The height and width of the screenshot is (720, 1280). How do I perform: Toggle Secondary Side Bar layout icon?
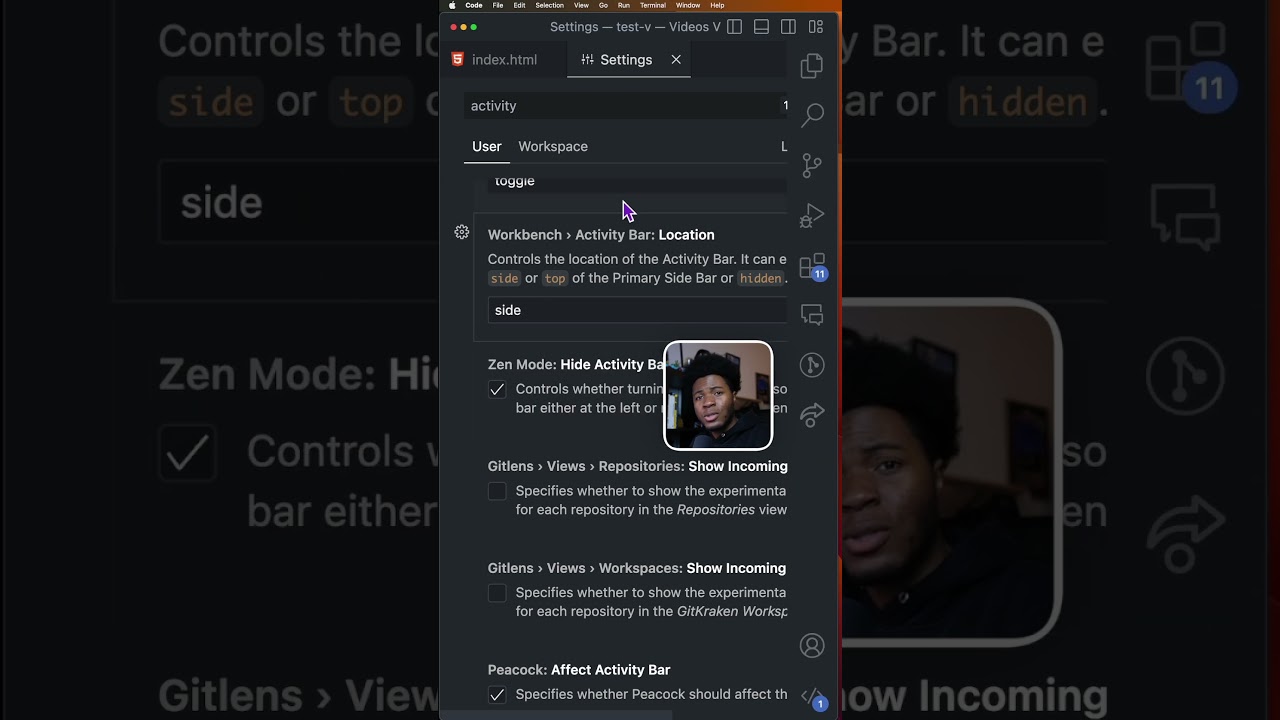point(788,27)
